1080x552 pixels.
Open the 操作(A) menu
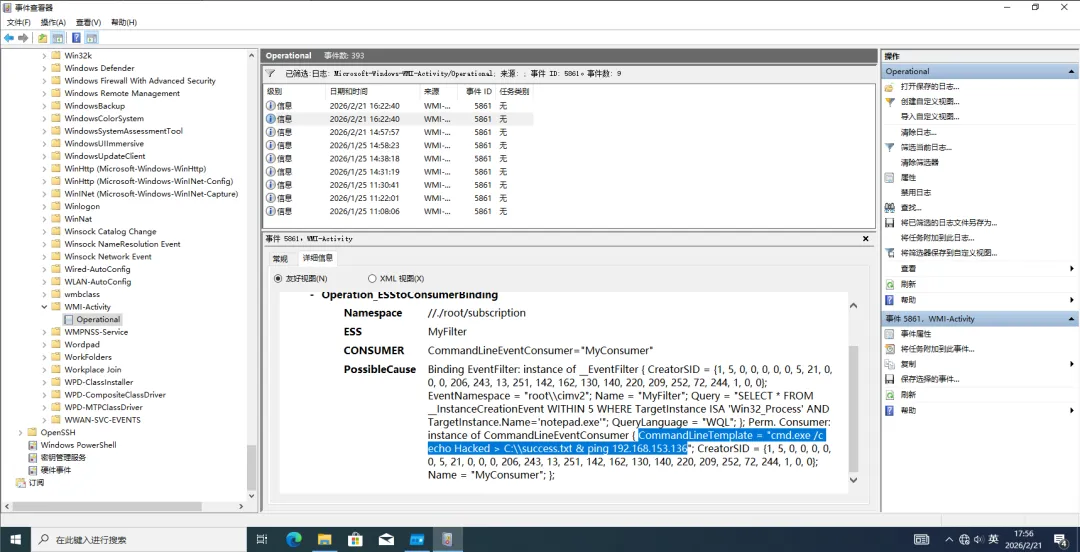(x=53, y=22)
